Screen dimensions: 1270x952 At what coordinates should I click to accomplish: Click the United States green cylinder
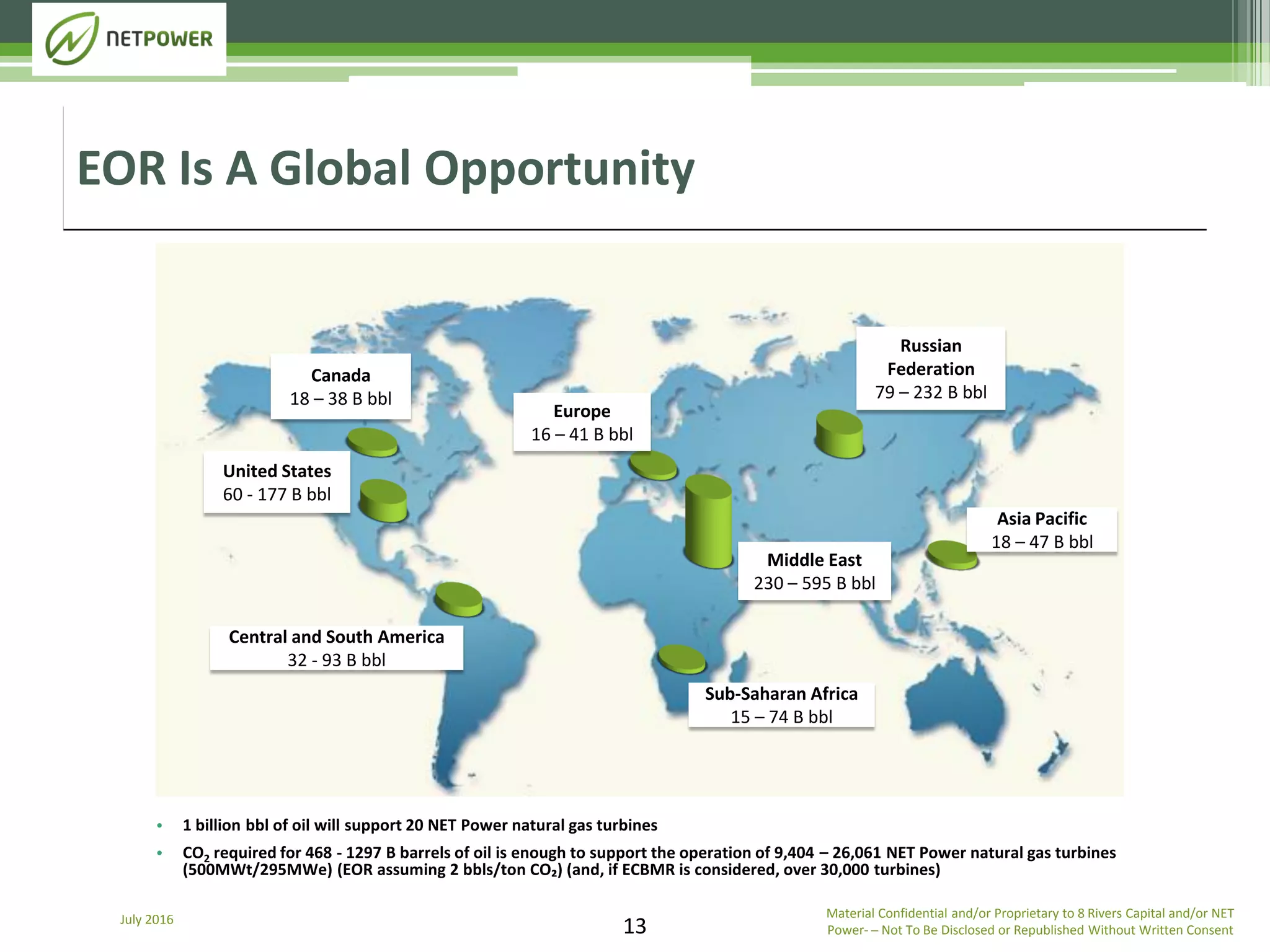tap(383, 501)
